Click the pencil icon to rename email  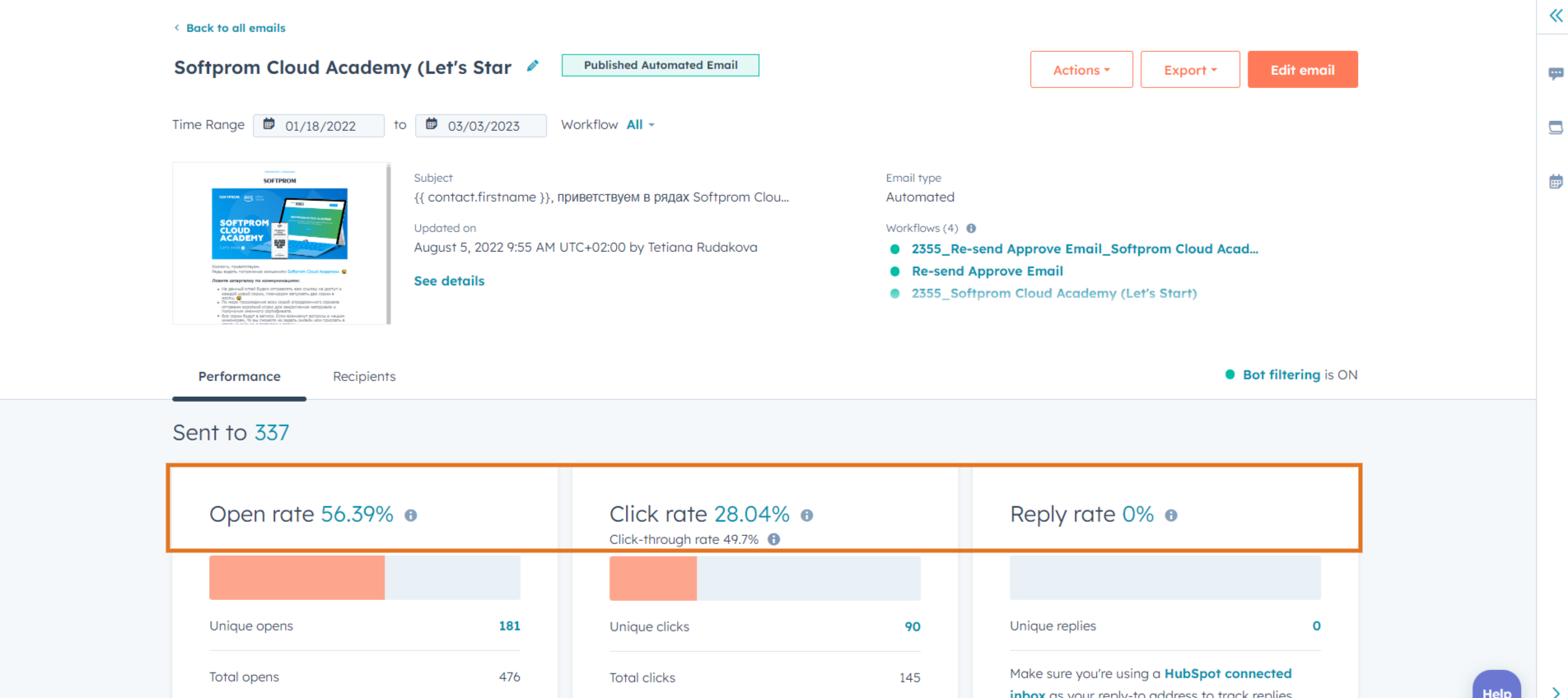point(533,66)
